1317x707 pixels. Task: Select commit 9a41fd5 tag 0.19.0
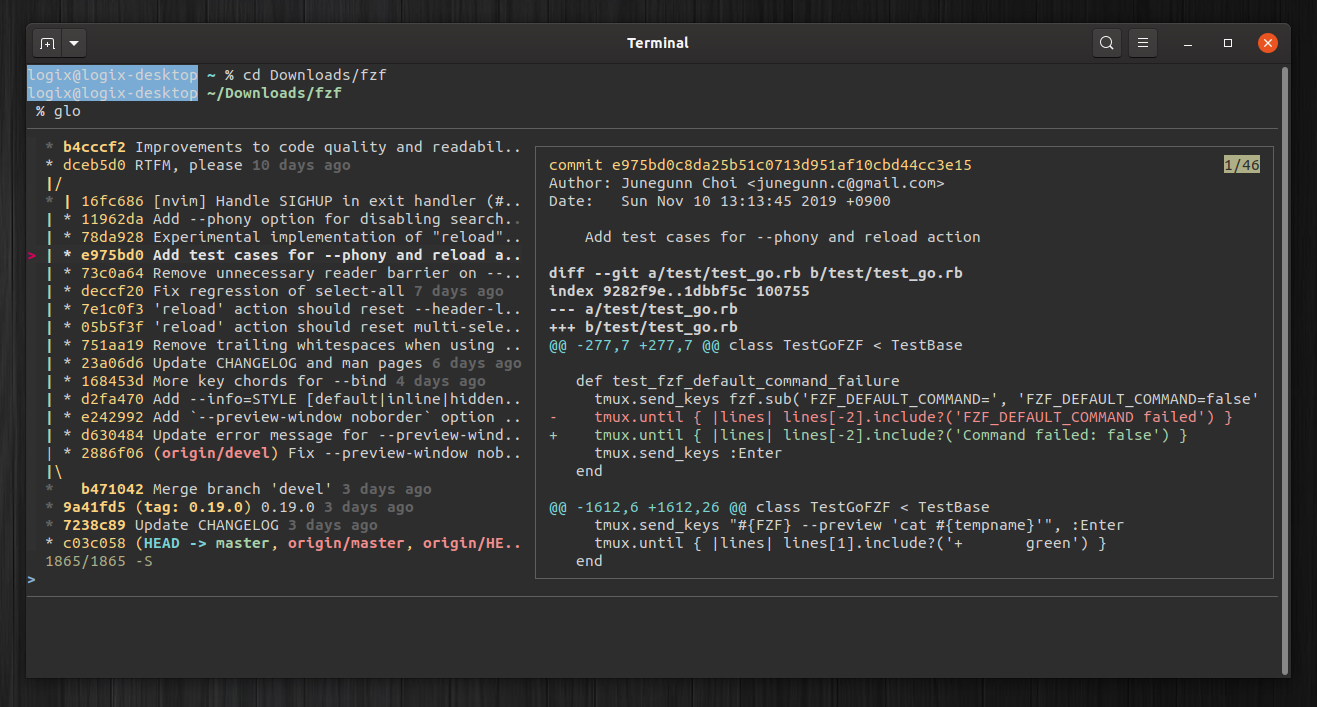pos(229,507)
